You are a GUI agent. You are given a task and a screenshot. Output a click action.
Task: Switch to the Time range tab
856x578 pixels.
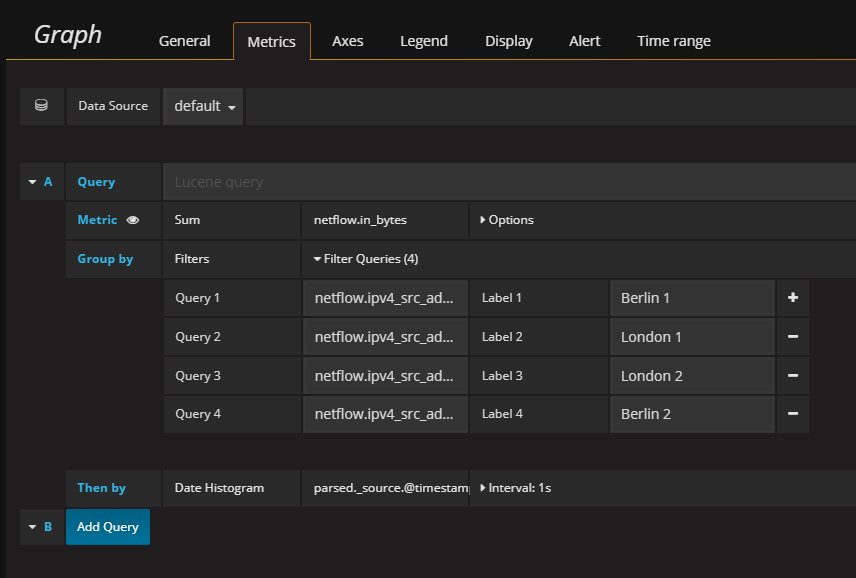(x=673, y=41)
